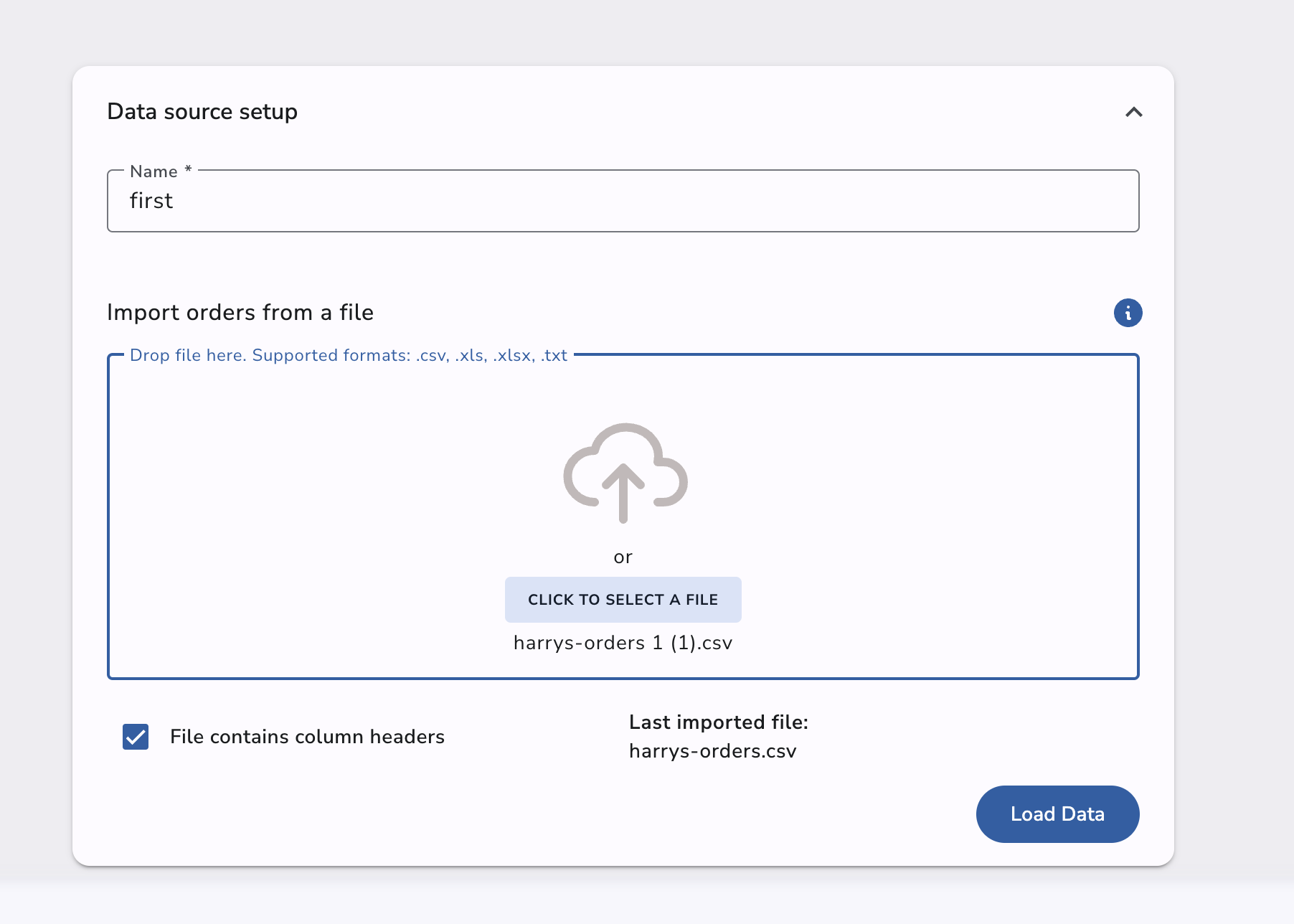Image resolution: width=1294 pixels, height=924 pixels.
Task: Click the harrys-orders.csv last imported filename
Action: (712, 751)
